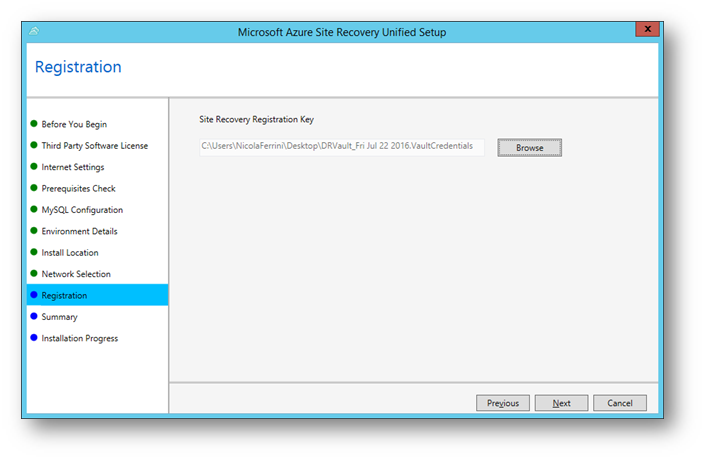Click the green bullet beside Before You Begin
Viewport: 706px width, 461px height.
(x=34, y=124)
